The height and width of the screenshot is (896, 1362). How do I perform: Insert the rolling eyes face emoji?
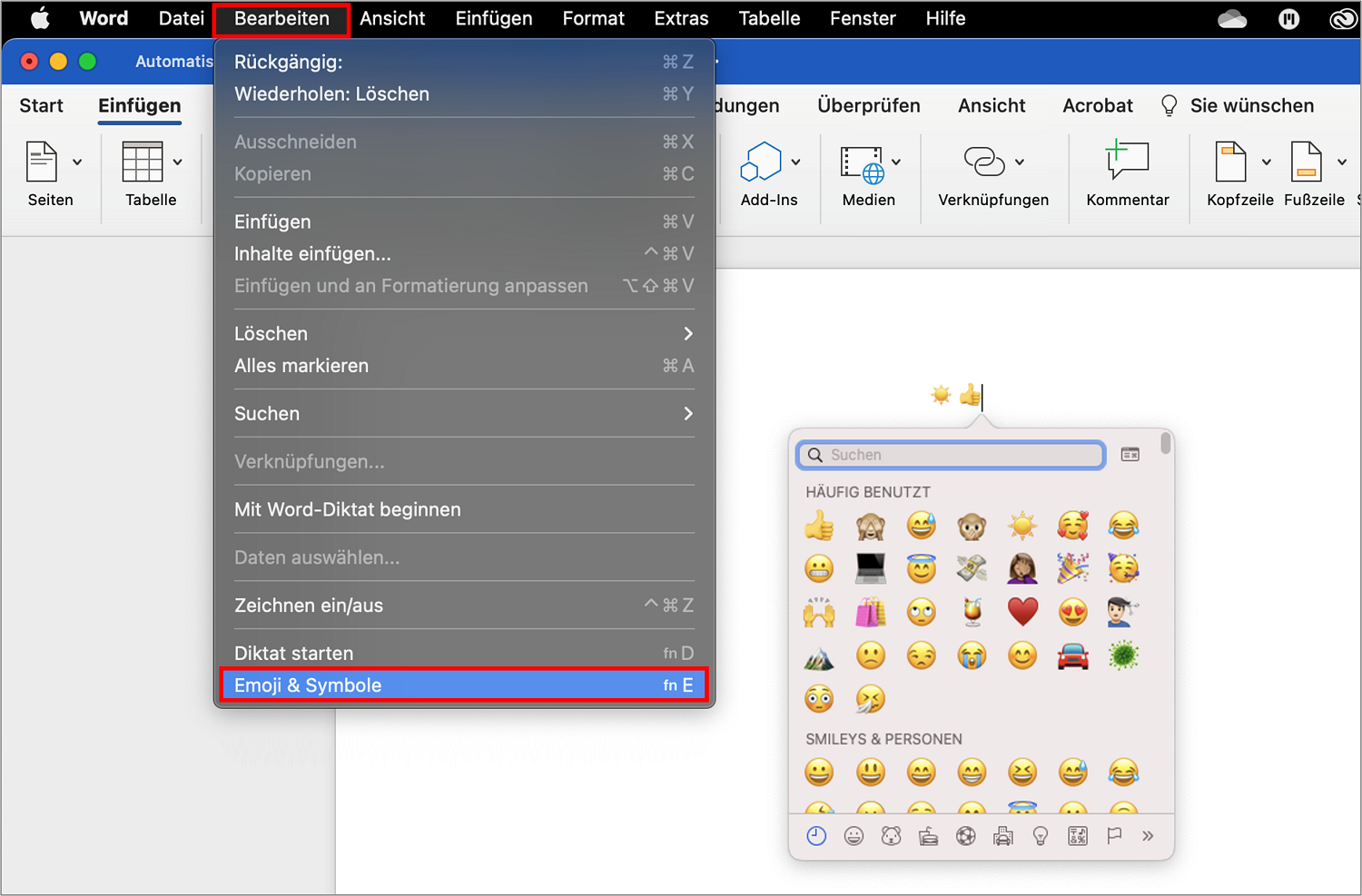point(921,612)
